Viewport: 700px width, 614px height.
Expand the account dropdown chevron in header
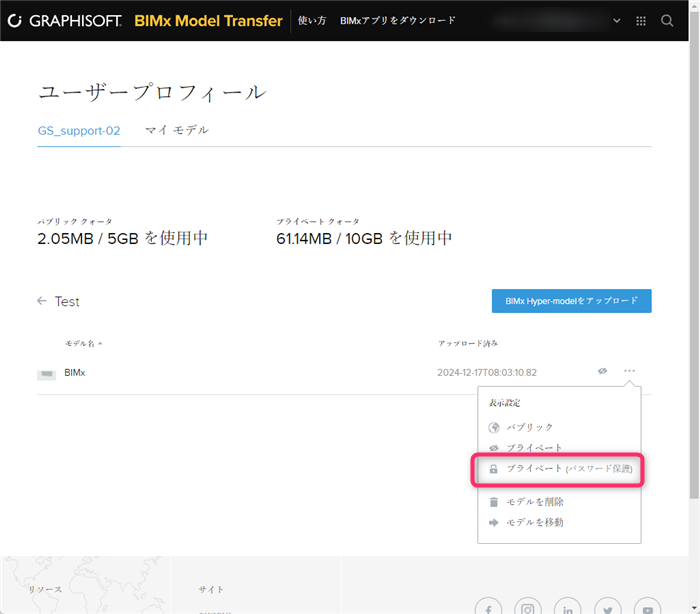pos(617,21)
